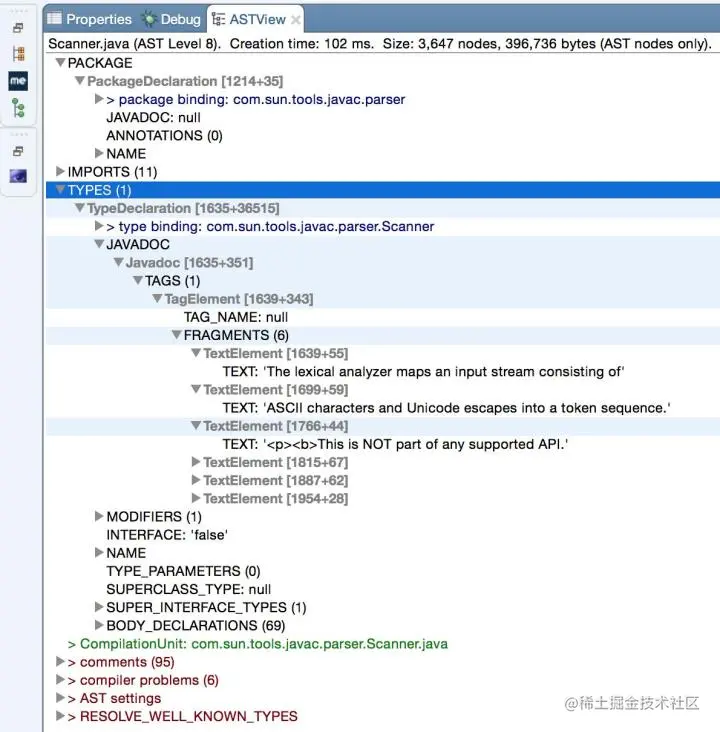Select text 'ASCII characters and Unicode escapes' row
The image size is (720, 732).
click(x=446, y=408)
